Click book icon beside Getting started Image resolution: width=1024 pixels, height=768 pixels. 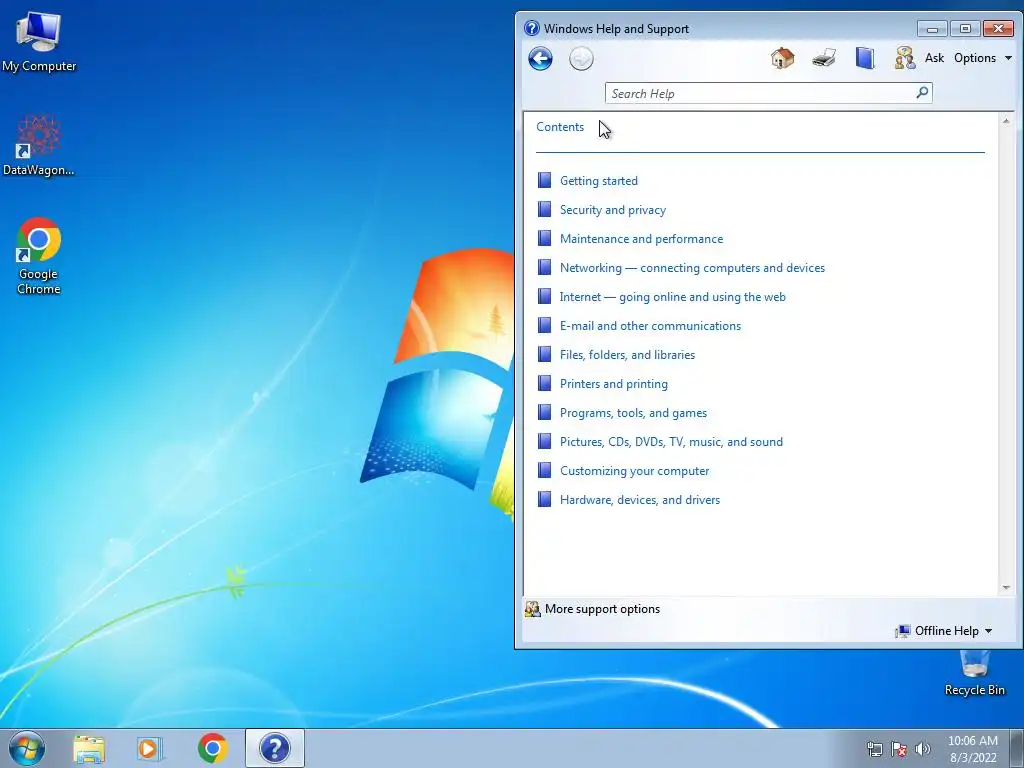coord(544,180)
